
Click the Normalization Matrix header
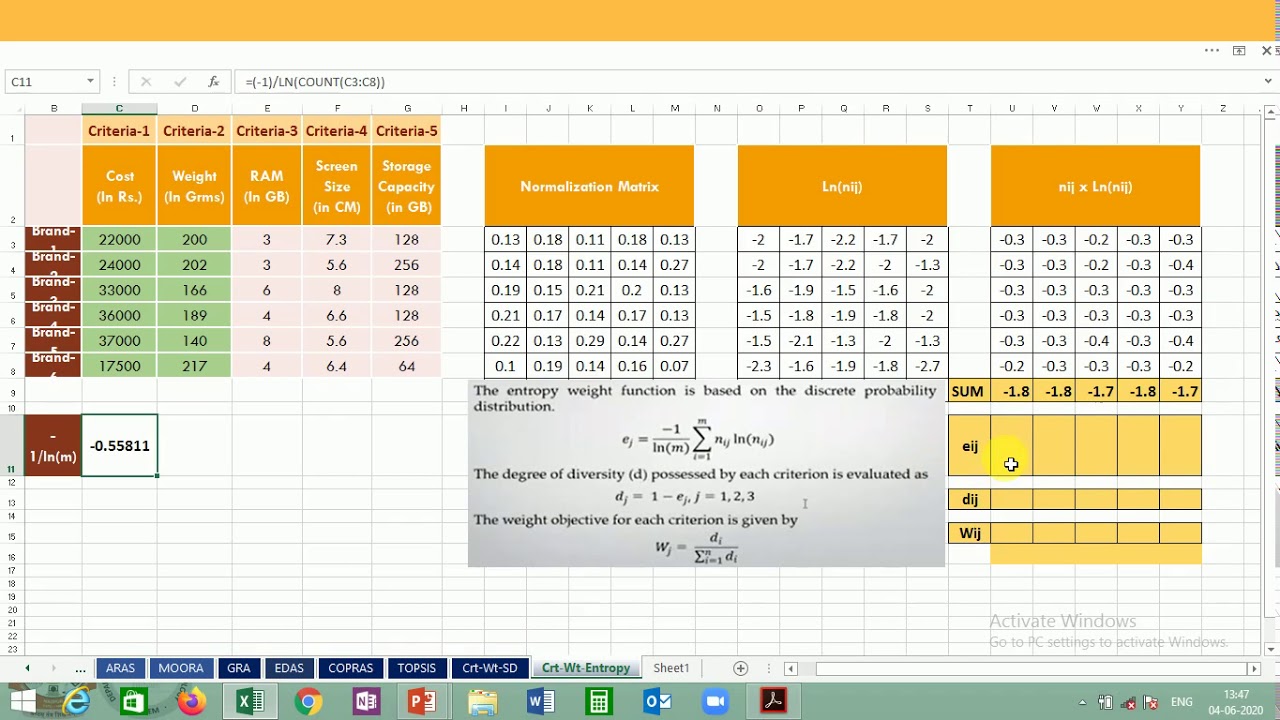pyautogui.click(x=589, y=186)
